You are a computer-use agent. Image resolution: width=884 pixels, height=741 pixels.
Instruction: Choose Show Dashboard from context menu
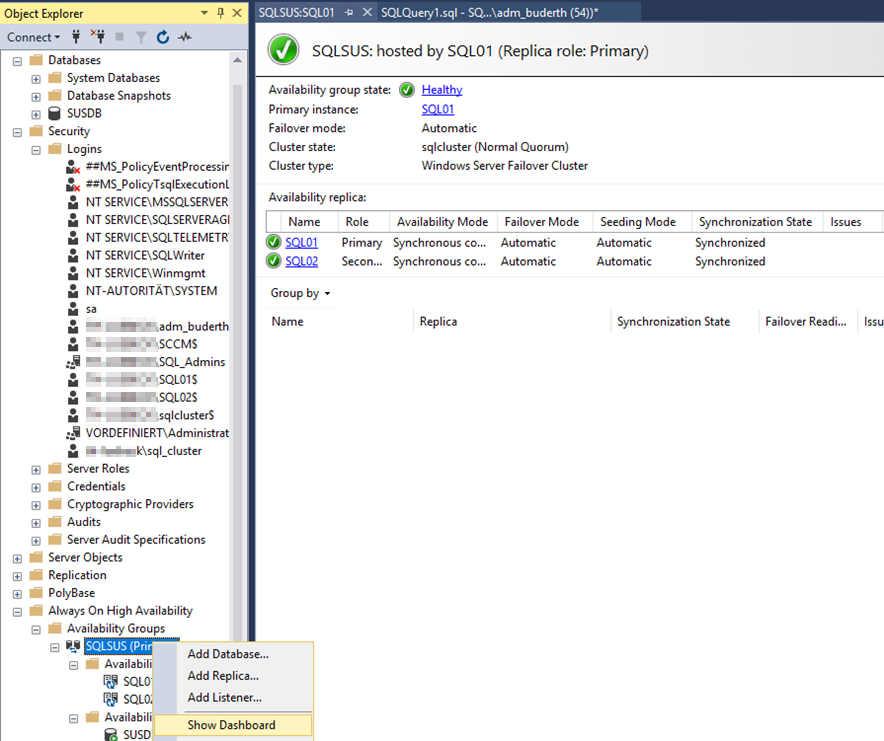[x=232, y=725]
